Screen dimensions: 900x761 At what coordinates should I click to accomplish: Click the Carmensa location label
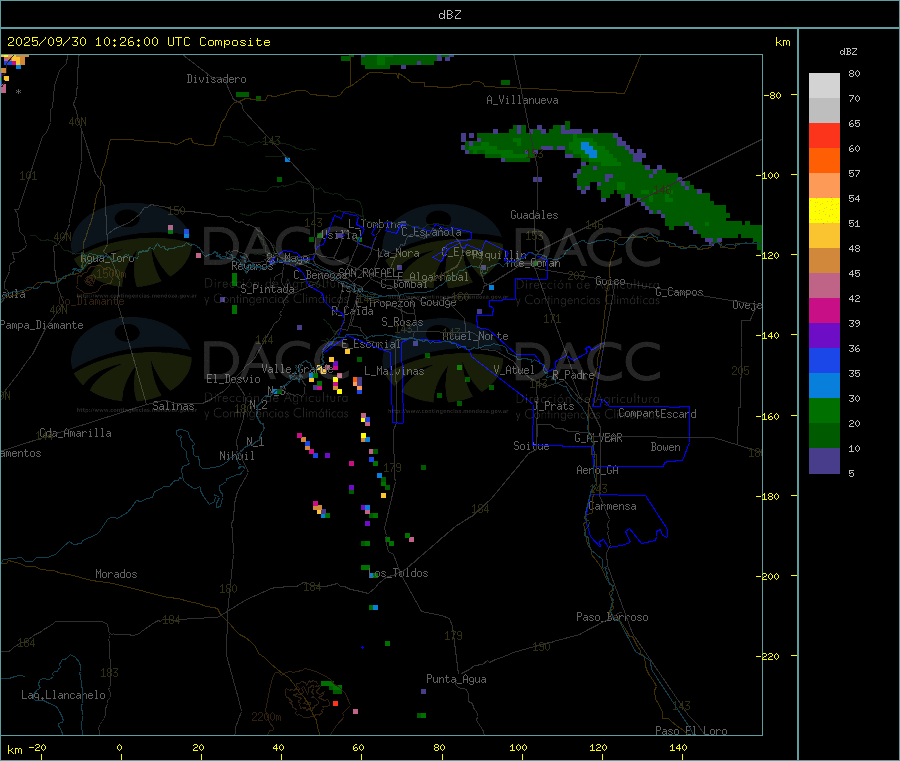pyautogui.click(x=612, y=506)
